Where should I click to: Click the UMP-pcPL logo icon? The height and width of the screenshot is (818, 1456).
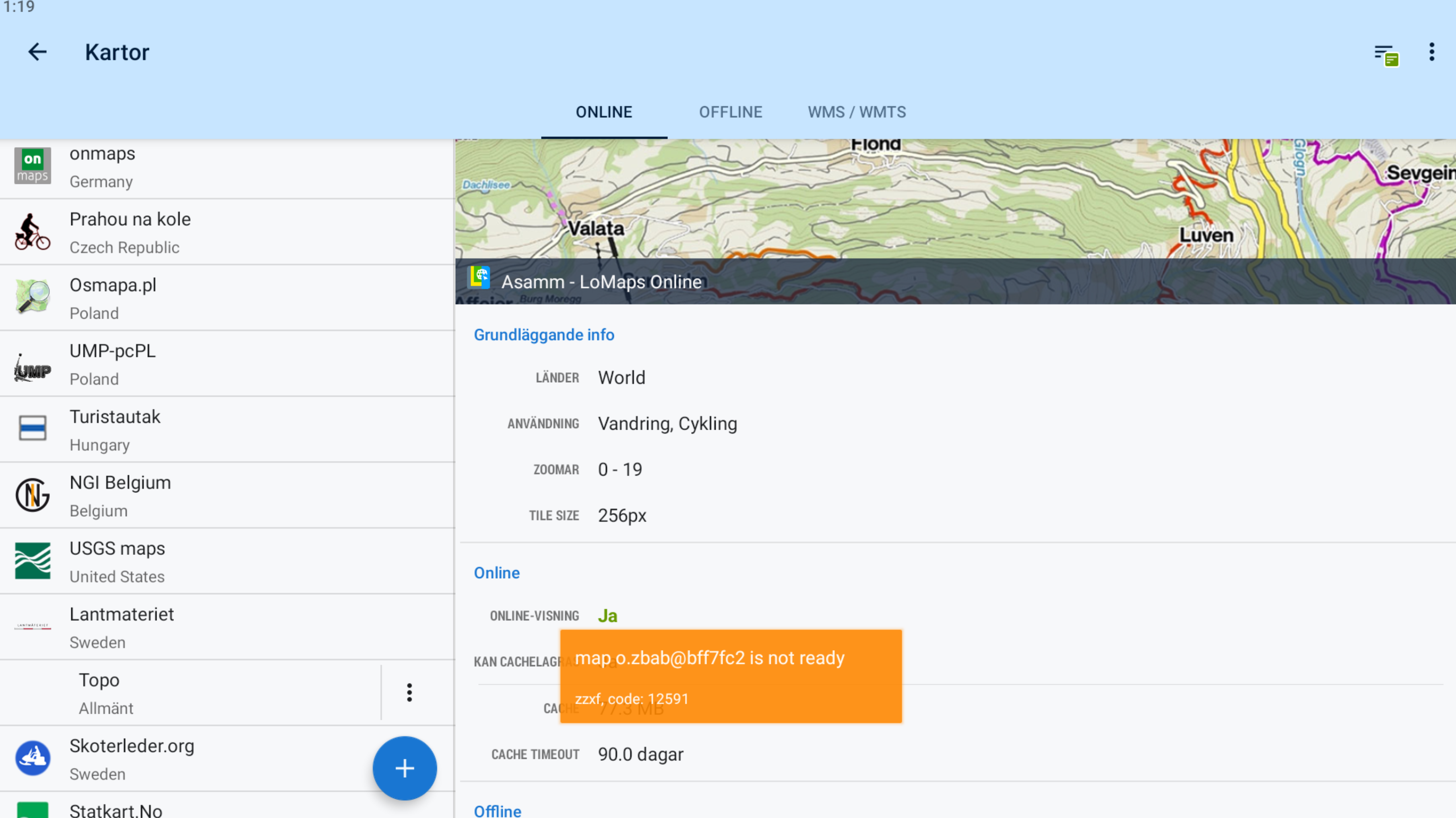[x=33, y=368]
